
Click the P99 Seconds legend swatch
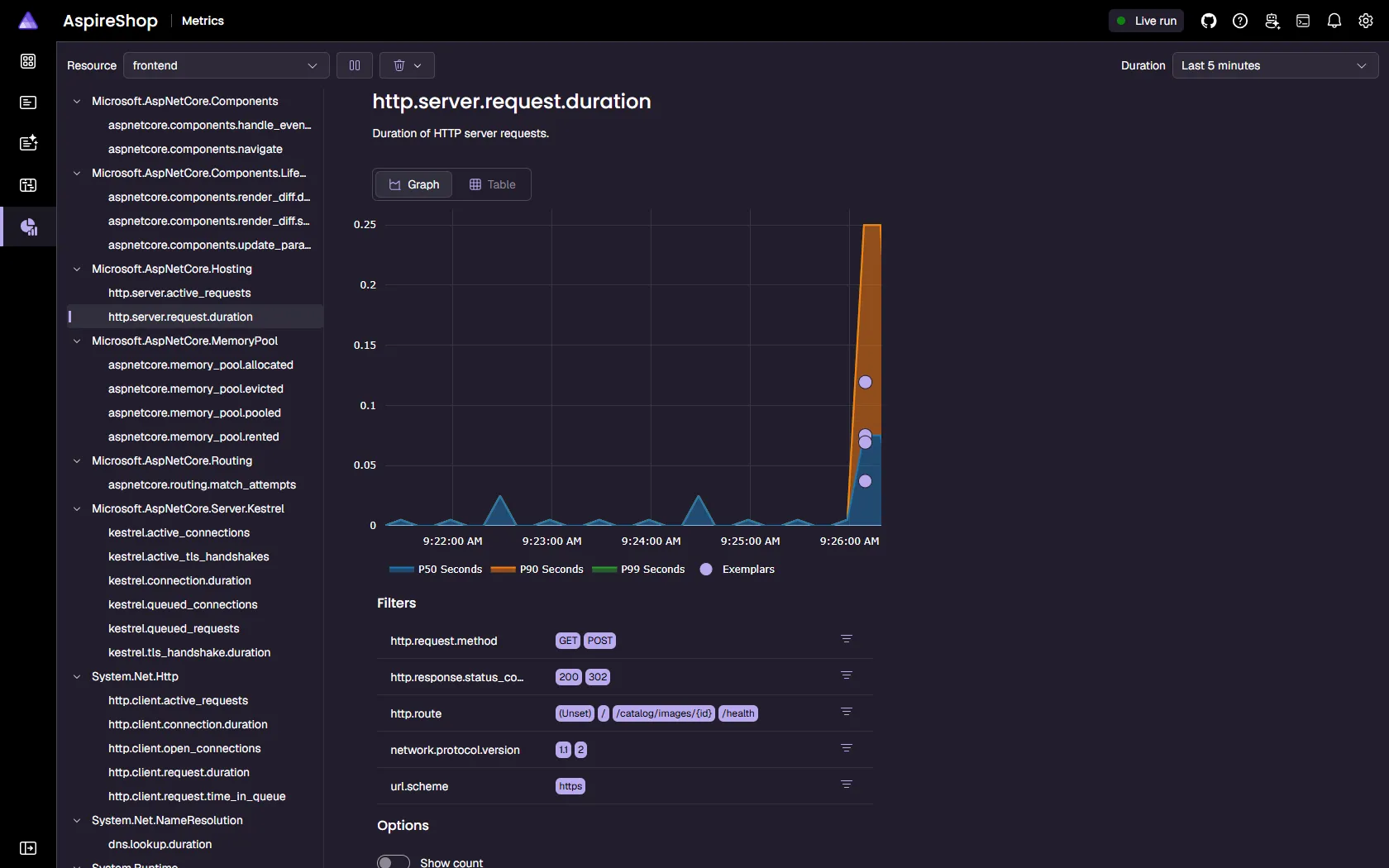604,569
